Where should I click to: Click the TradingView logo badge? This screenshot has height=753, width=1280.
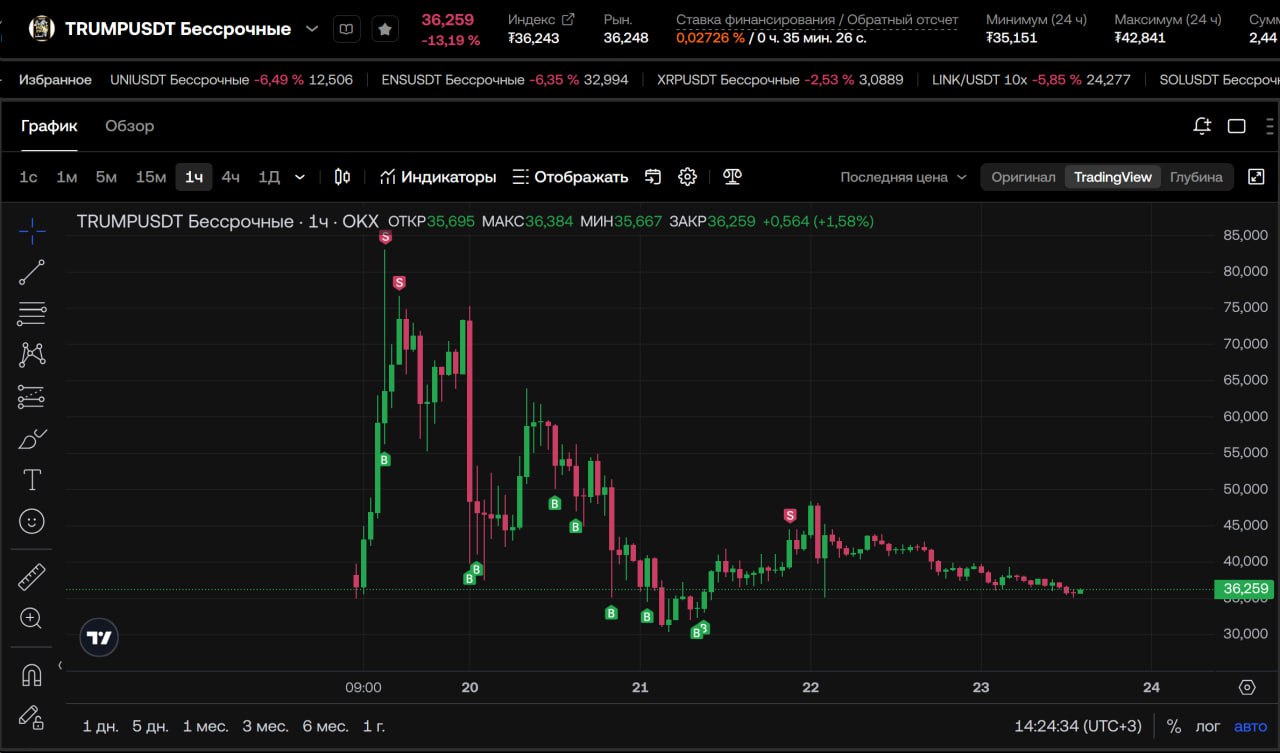coord(99,637)
